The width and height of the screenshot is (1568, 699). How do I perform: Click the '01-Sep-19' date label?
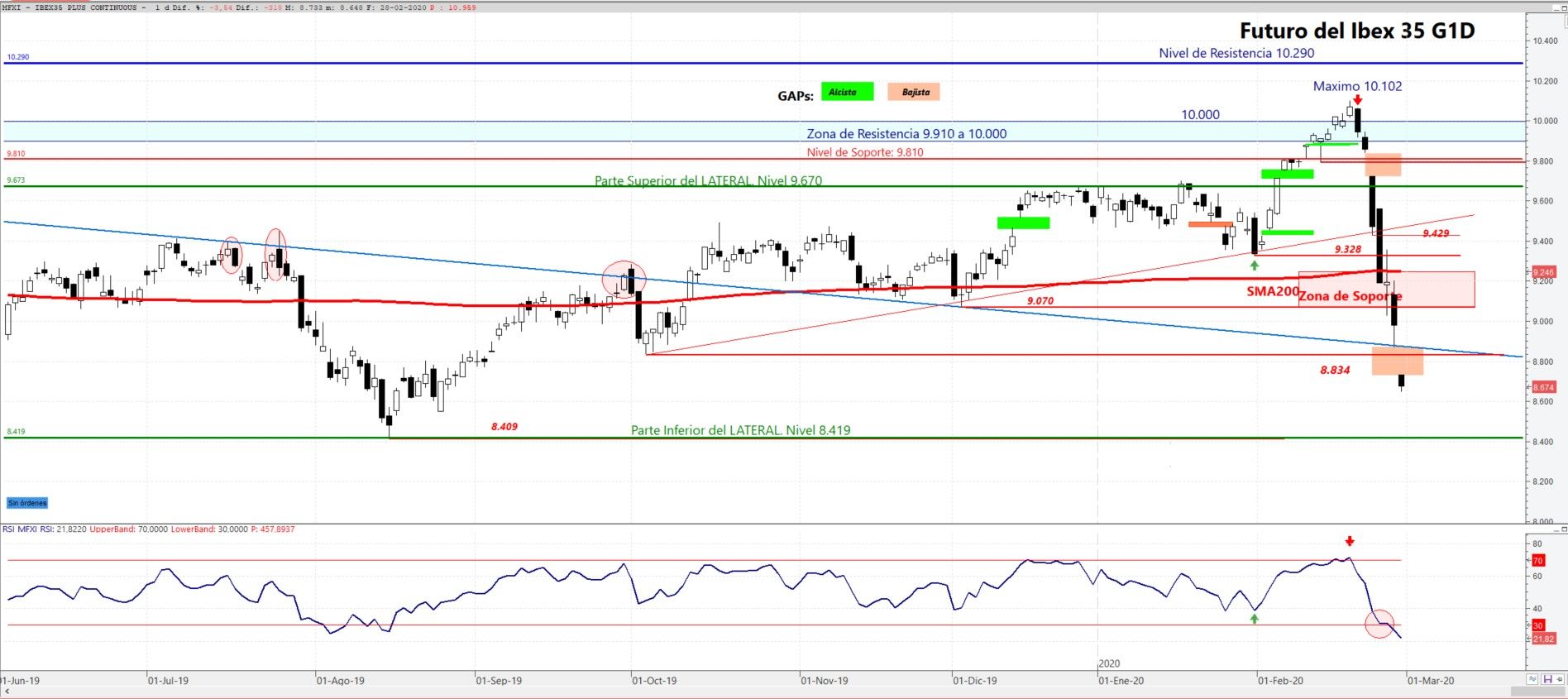(x=499, y=681)
